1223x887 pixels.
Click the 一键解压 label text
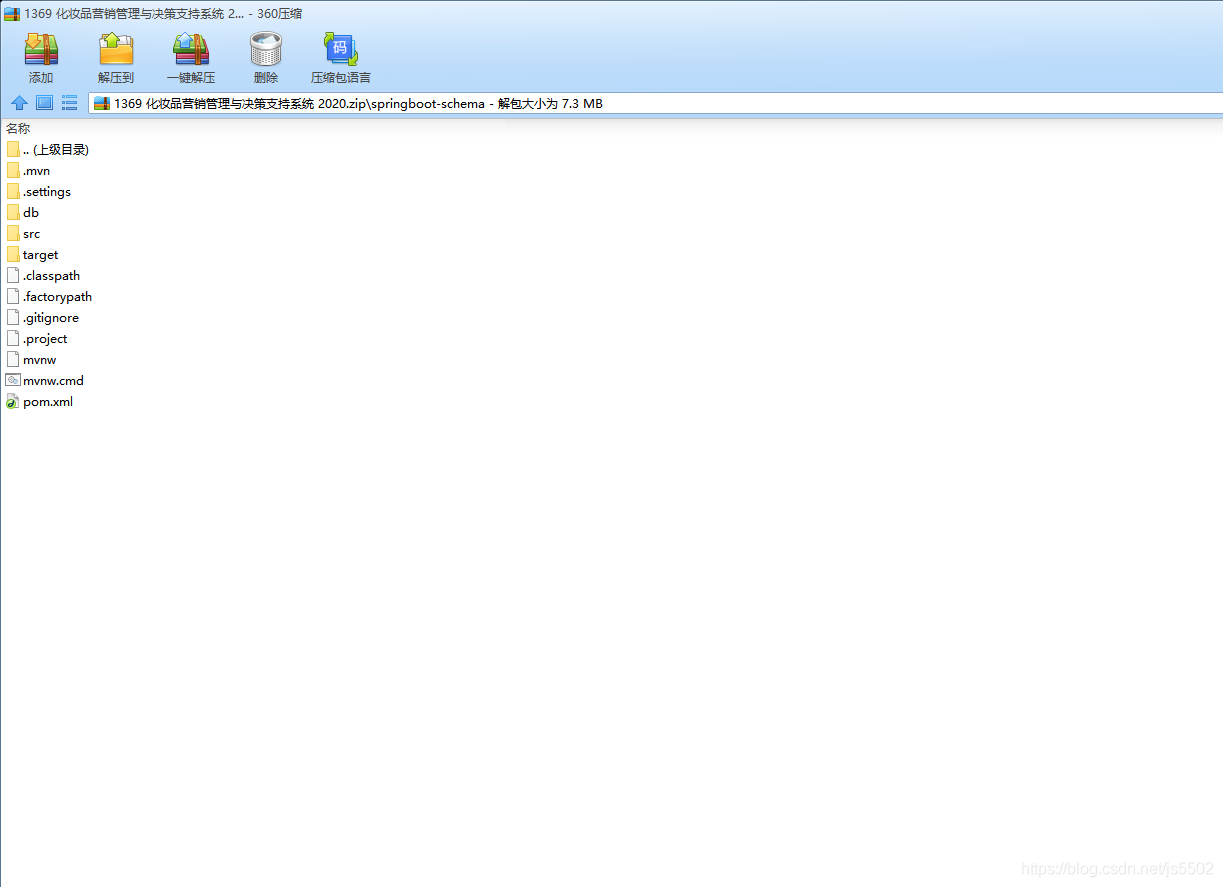click(x=191, y=78)
